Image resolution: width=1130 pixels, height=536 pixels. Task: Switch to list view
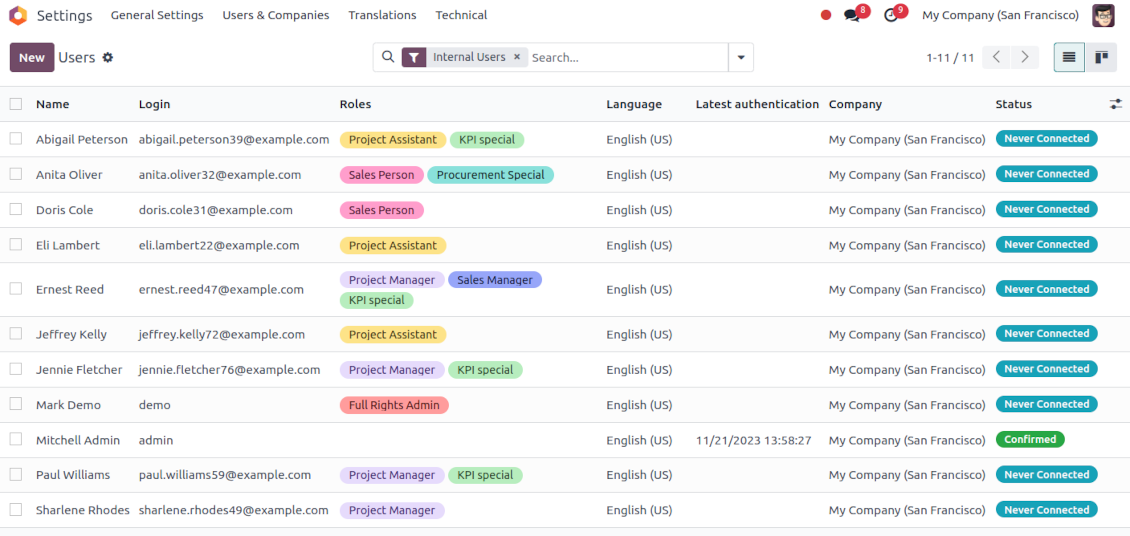1069,58
